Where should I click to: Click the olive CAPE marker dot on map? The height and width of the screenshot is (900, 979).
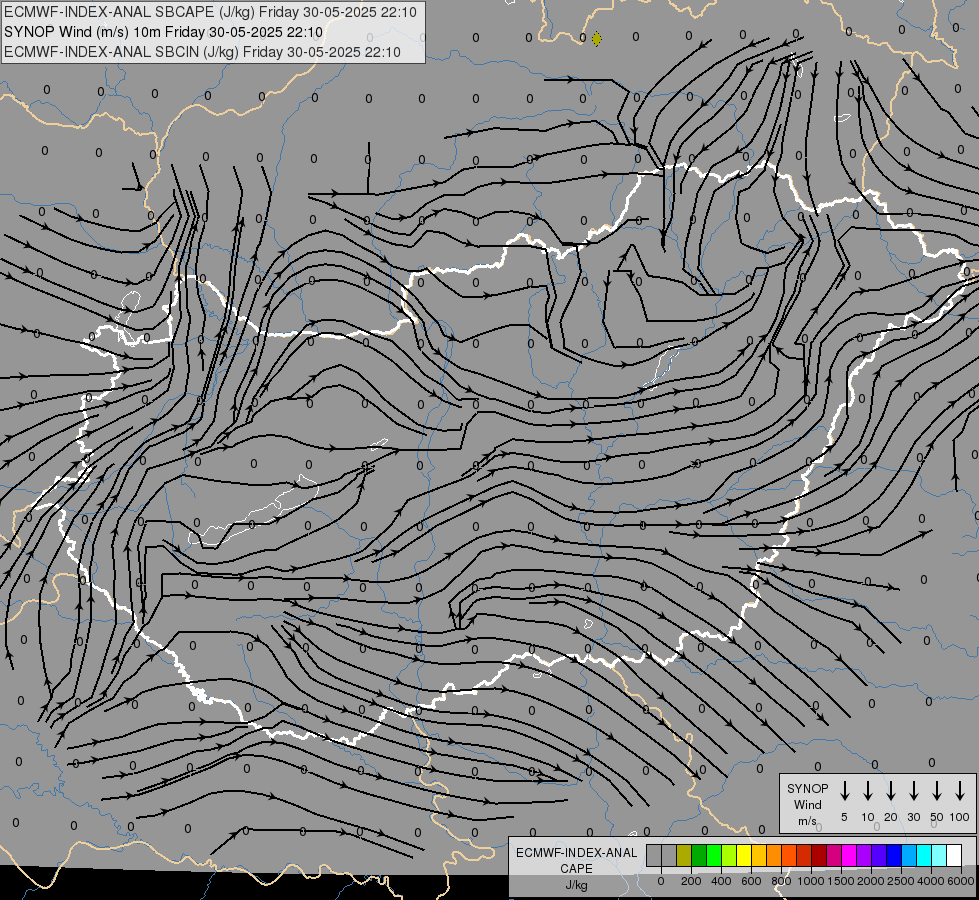(596, 39)
